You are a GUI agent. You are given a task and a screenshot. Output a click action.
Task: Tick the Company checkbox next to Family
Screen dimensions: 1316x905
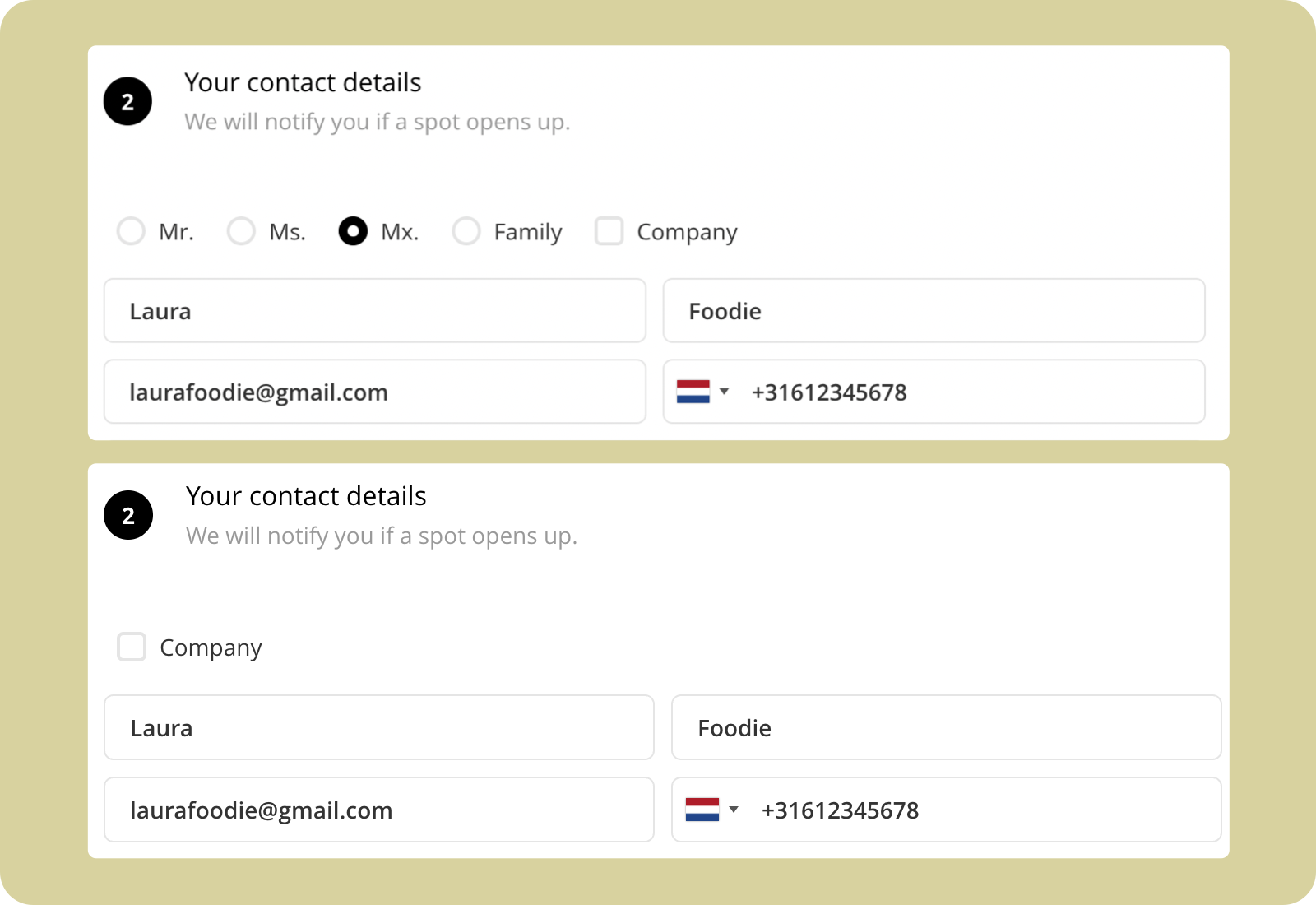[609, 231]
